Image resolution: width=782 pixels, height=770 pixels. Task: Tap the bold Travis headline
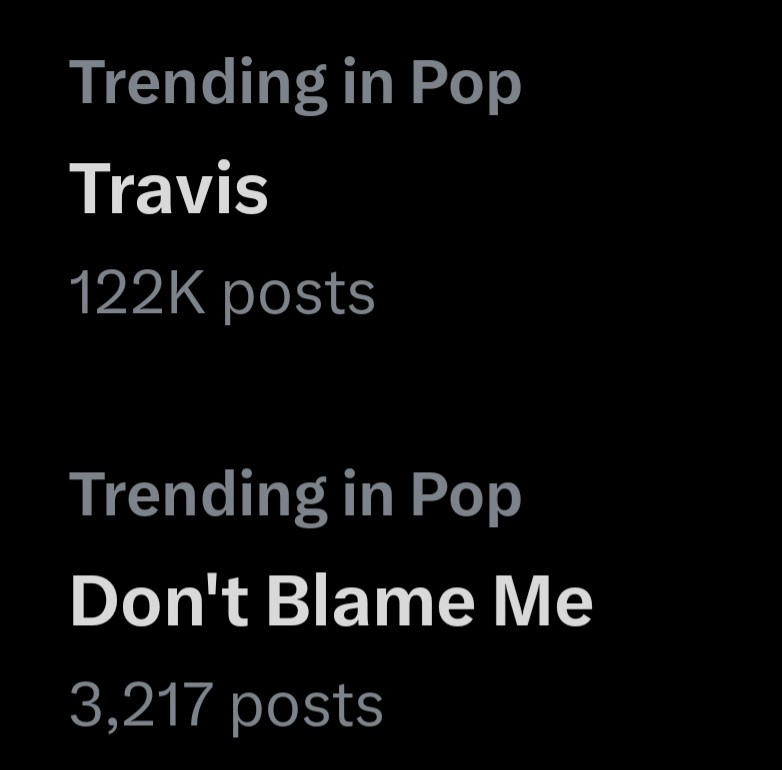pos(168,189)
